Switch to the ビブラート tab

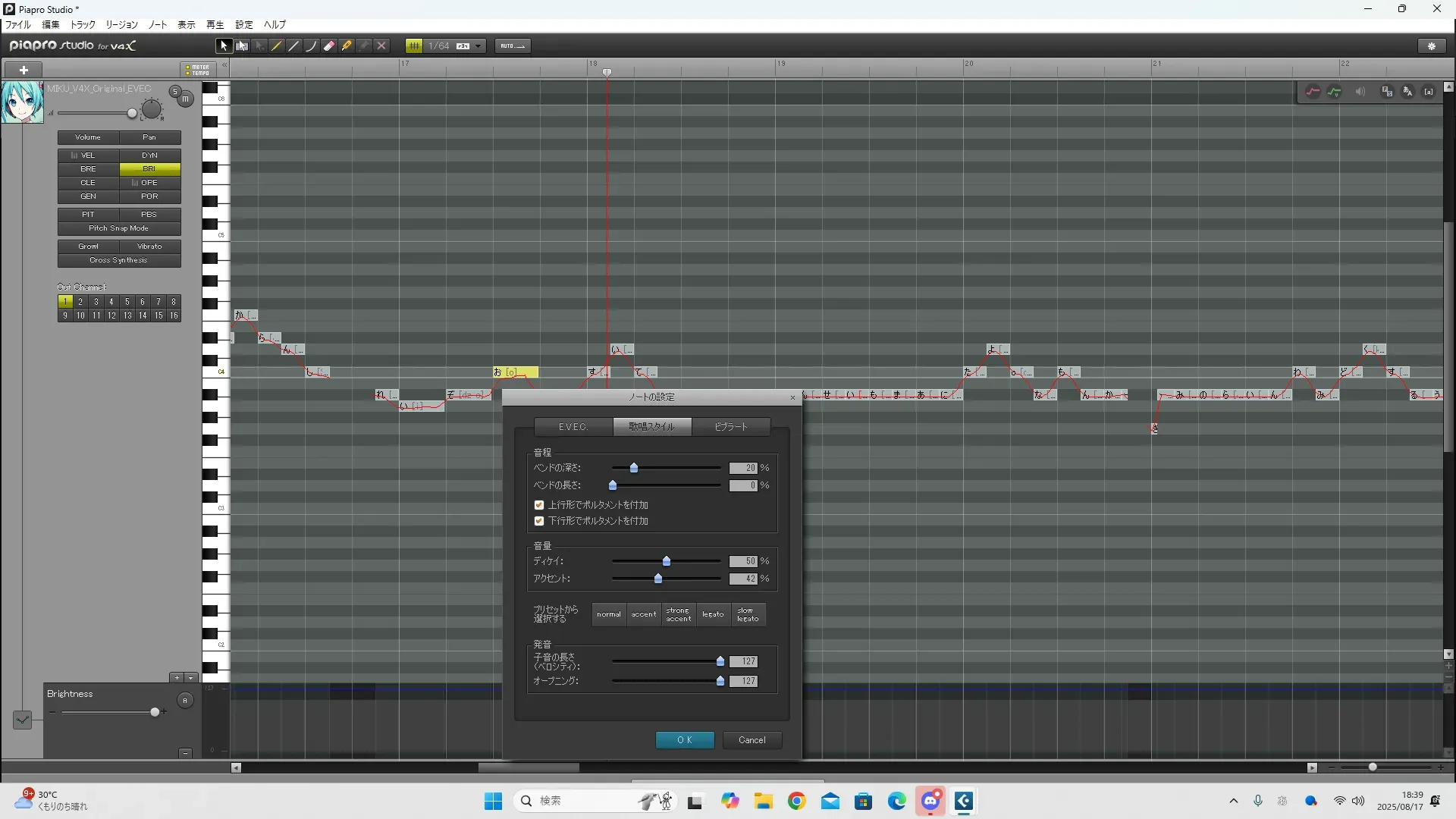[x=731, y=427]
